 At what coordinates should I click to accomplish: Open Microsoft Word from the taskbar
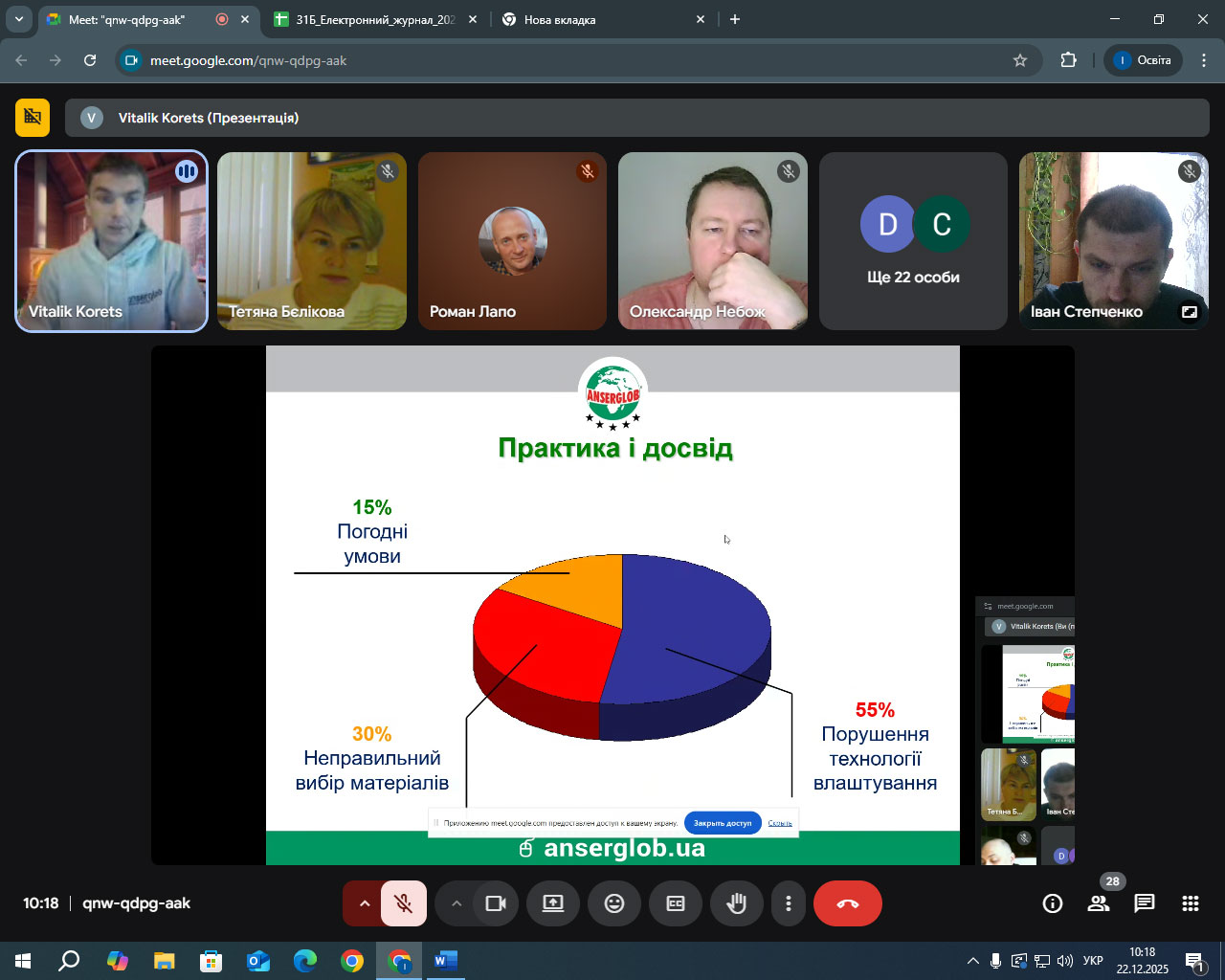tap(445, 960)
